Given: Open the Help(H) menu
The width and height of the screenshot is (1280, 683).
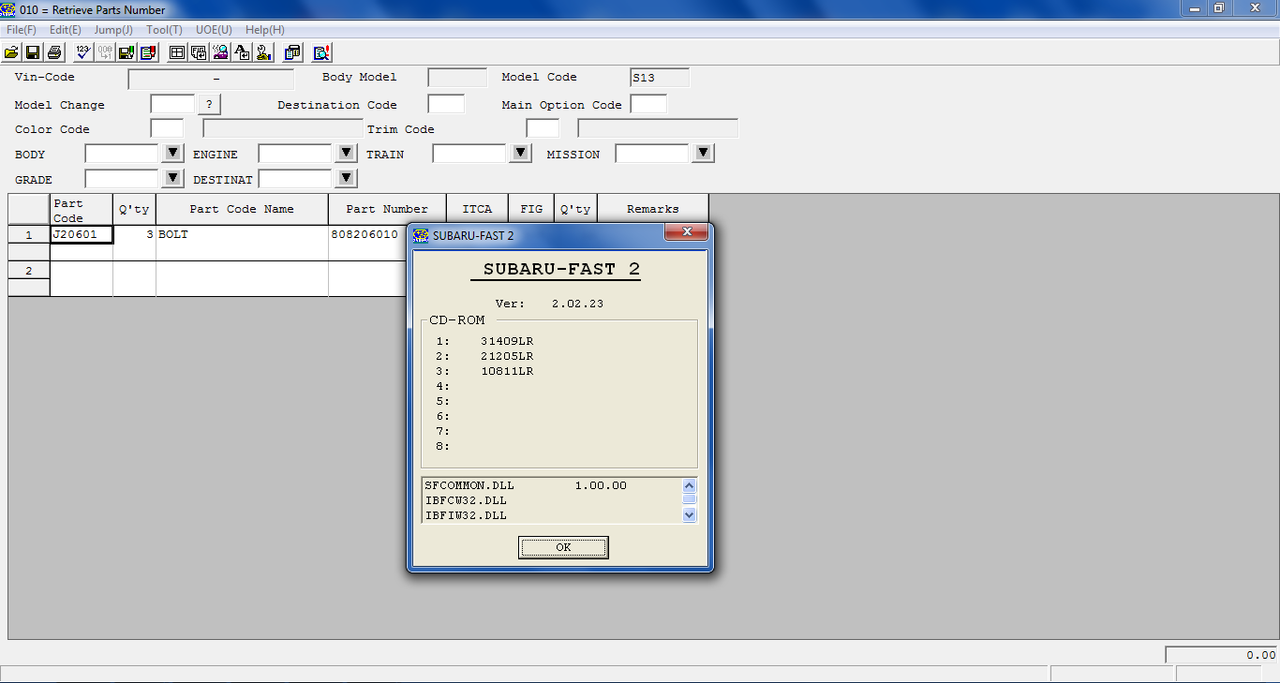Looking at the screenshot, I should (x=265, y=30).
